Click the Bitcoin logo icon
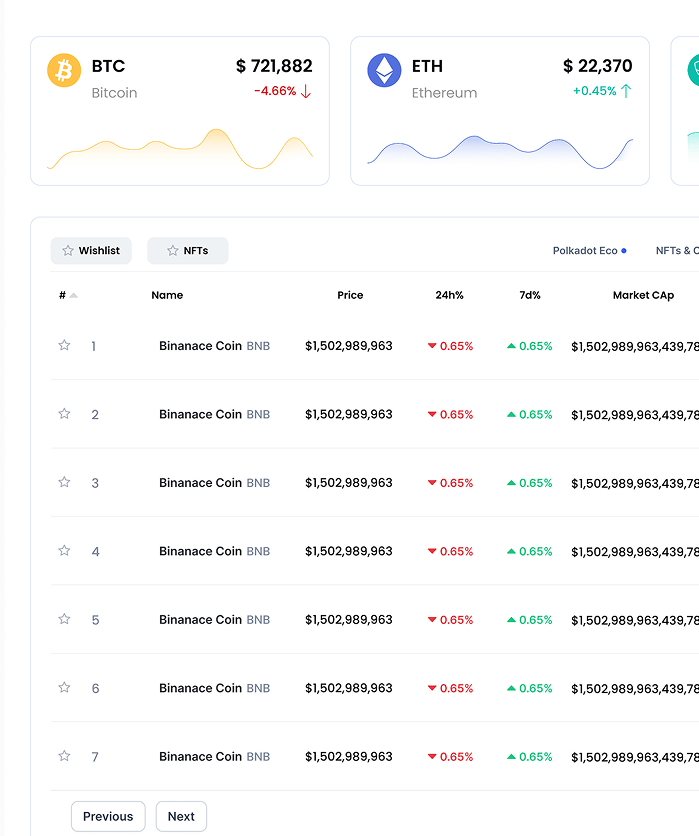This screenshot has height=836, width=699. point(64,70)
